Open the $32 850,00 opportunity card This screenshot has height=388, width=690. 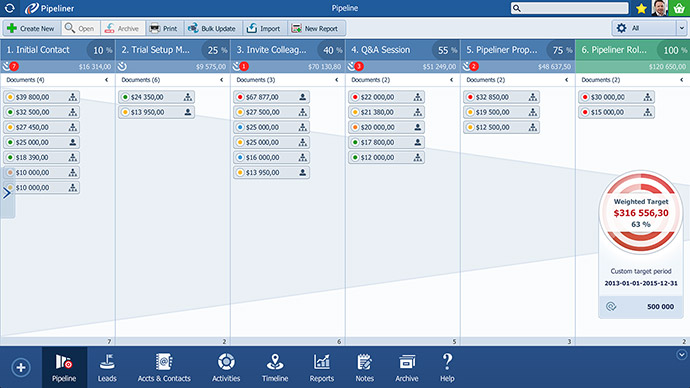point(501,97)
